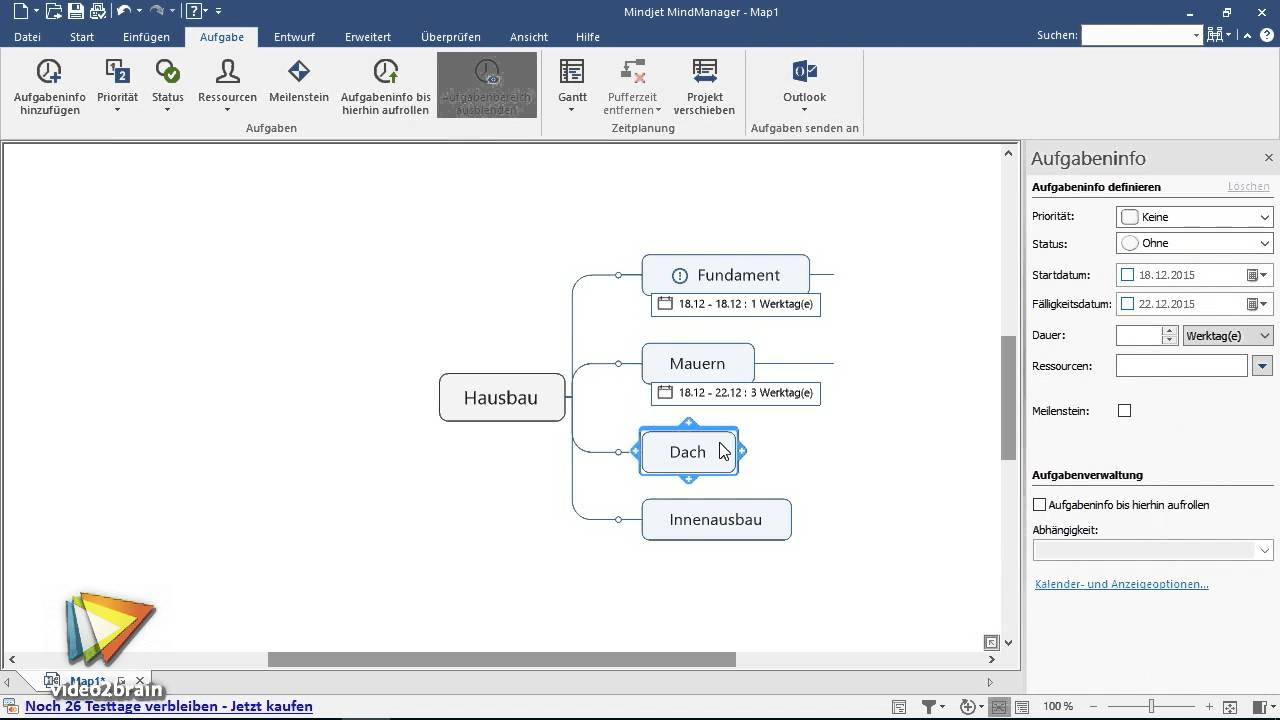The image size is (1280, 720).
Task: Open the Status dropdown showing Ohne
Action: [1194, 243]
